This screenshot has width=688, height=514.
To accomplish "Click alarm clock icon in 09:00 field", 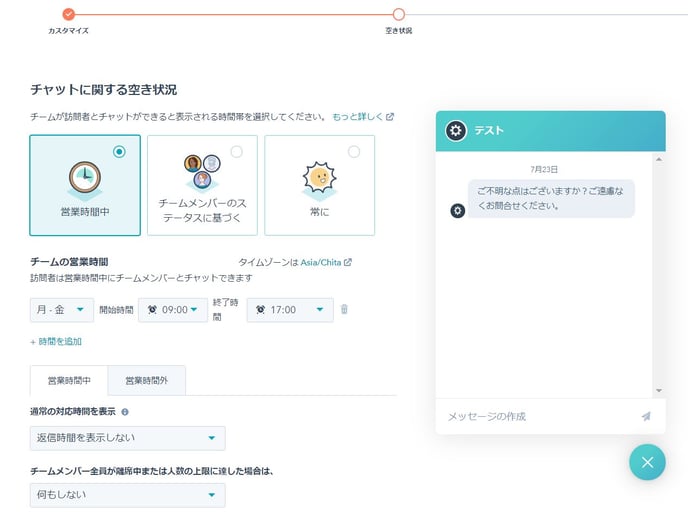I will point(152,309).
